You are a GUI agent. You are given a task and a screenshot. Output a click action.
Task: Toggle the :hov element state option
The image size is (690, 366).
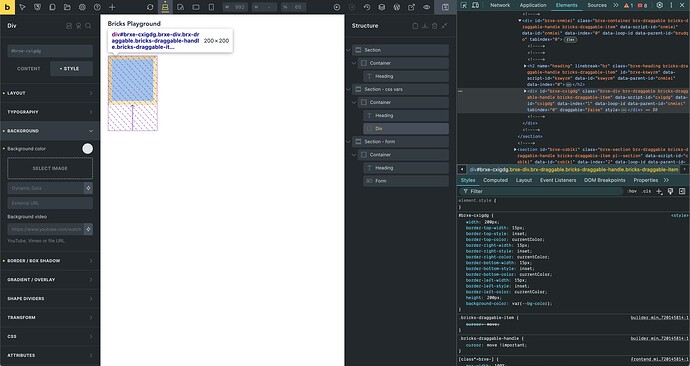pyautogui.click(x=632, y=191)
